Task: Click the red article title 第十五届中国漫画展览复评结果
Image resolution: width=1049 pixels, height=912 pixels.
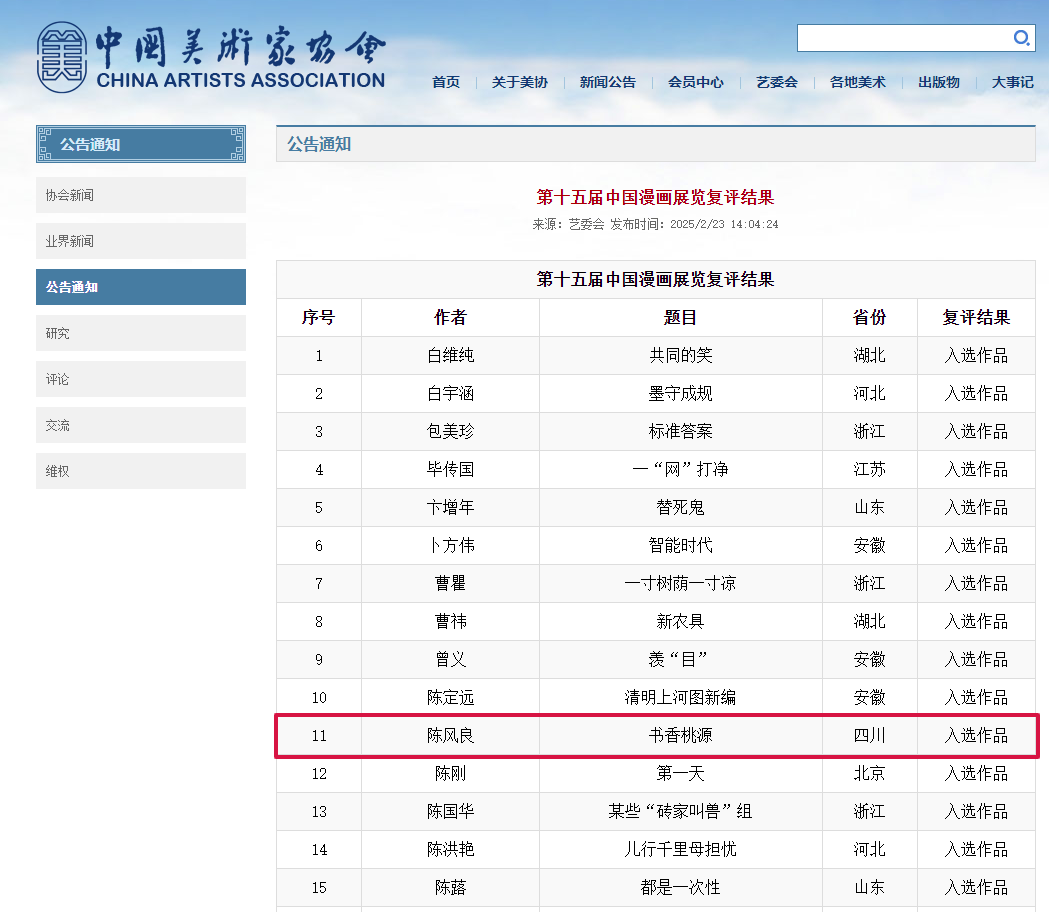Action: click(655, 197)
